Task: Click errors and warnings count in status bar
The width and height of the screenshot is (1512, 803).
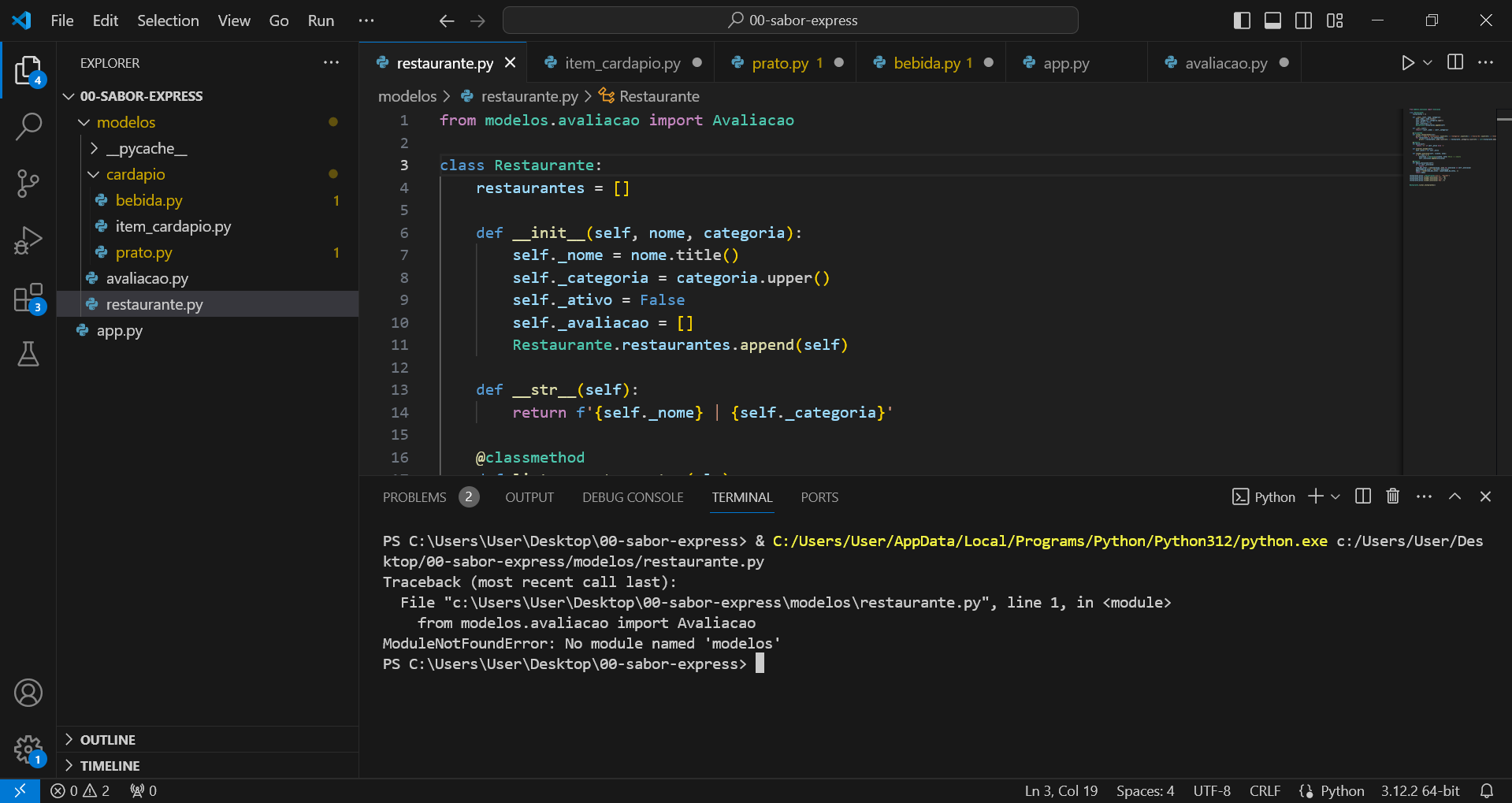Action: pyautogui.click(x=80, y=790)
